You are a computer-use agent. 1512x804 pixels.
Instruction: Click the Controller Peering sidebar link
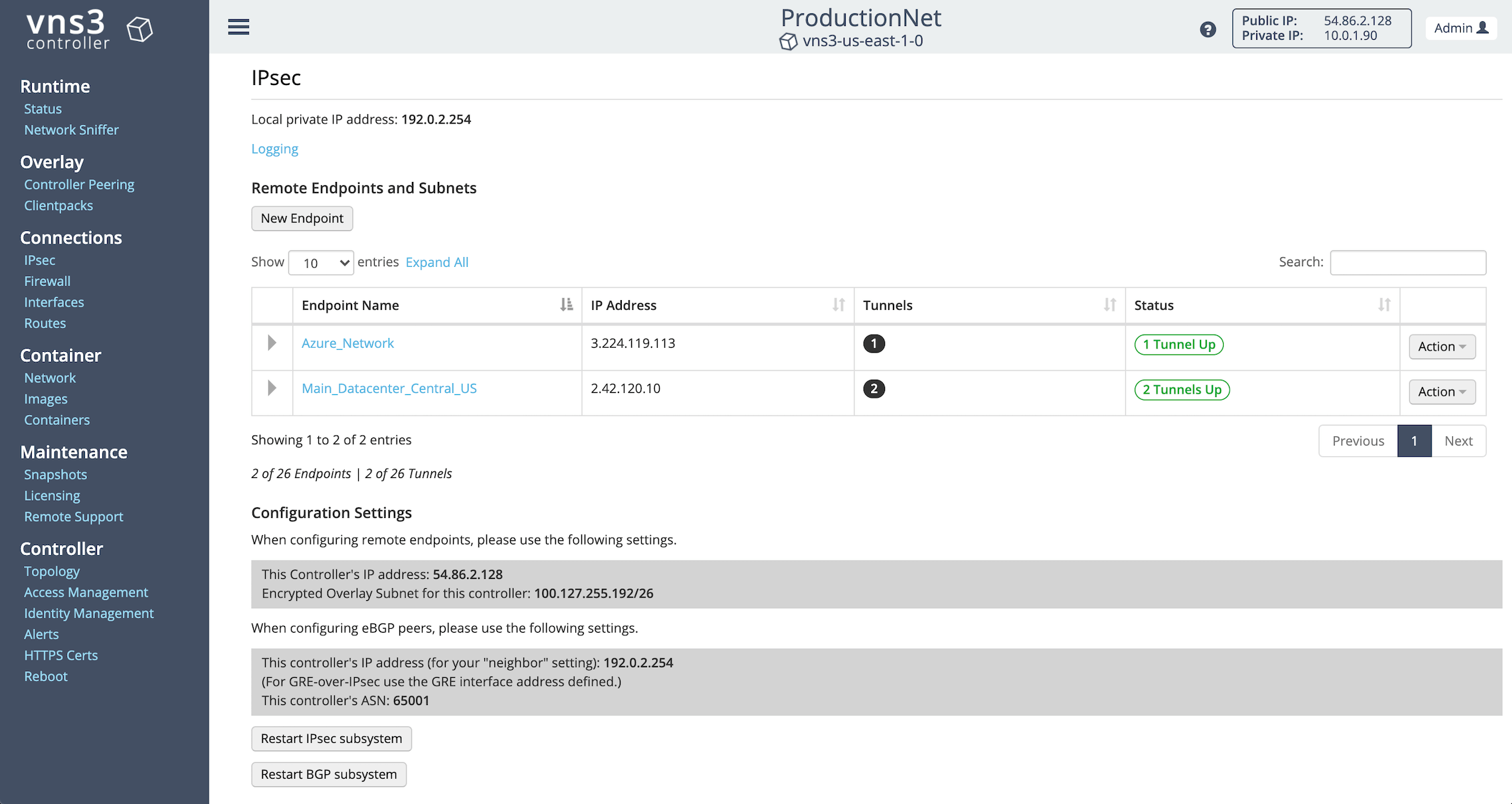[x=79, y=183]
